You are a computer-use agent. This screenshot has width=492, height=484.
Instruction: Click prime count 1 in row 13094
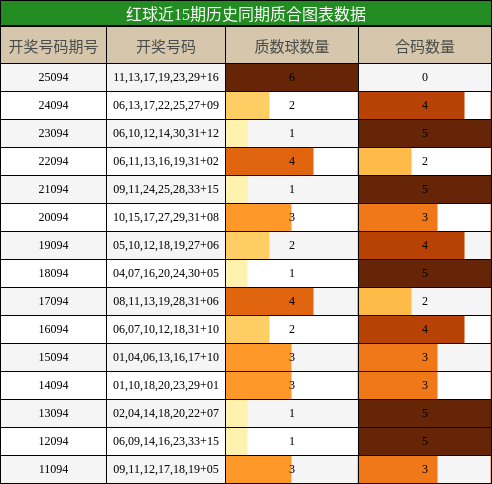pos(292,413)
